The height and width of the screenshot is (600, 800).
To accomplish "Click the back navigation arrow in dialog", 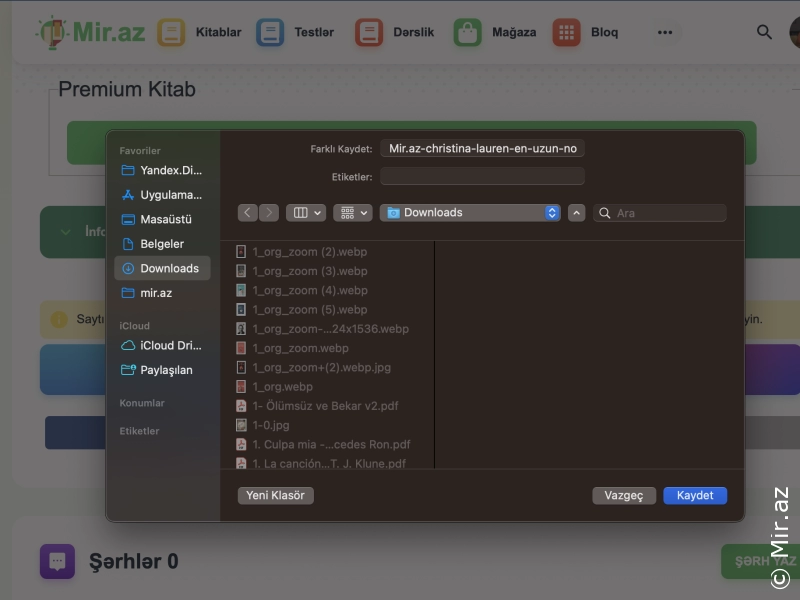I will pyautogui.click(x=248, y=213).
